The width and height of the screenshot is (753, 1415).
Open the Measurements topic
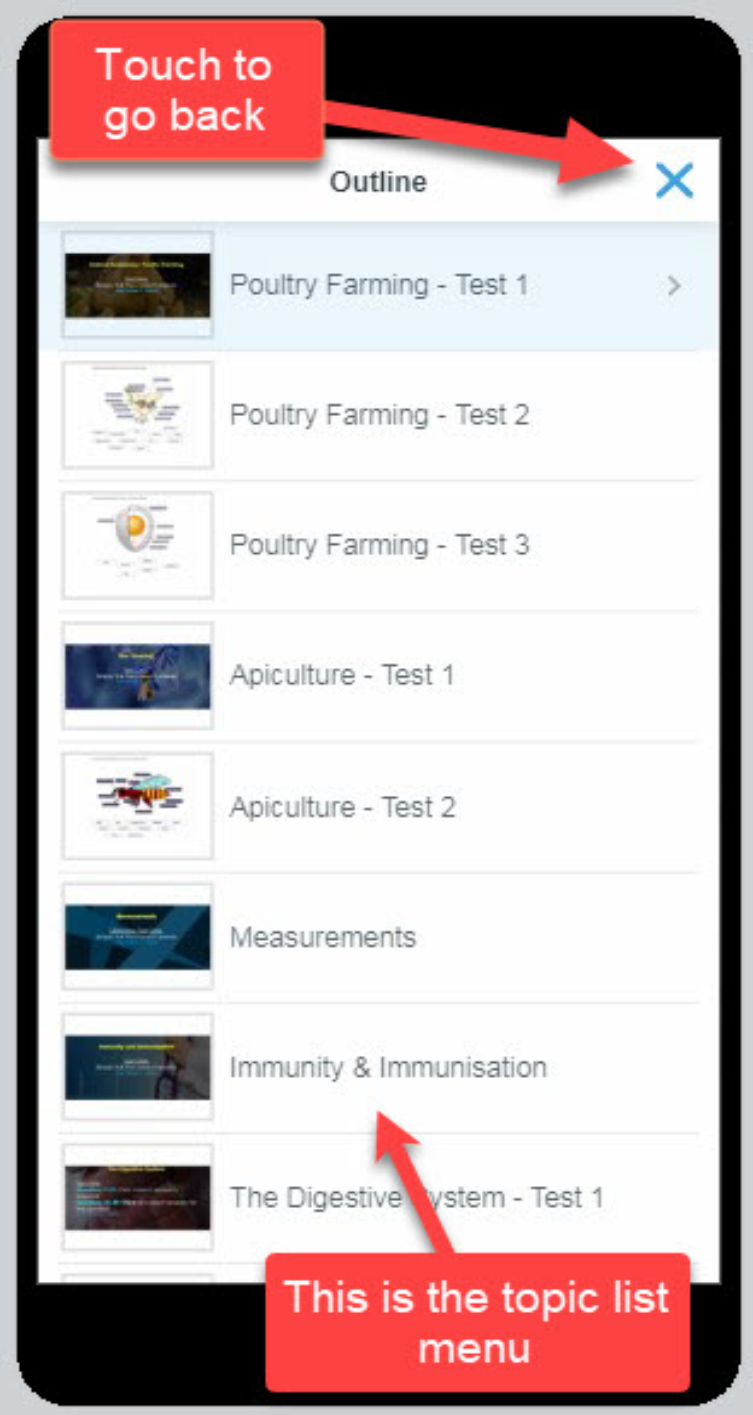click(x=322, y=937)
